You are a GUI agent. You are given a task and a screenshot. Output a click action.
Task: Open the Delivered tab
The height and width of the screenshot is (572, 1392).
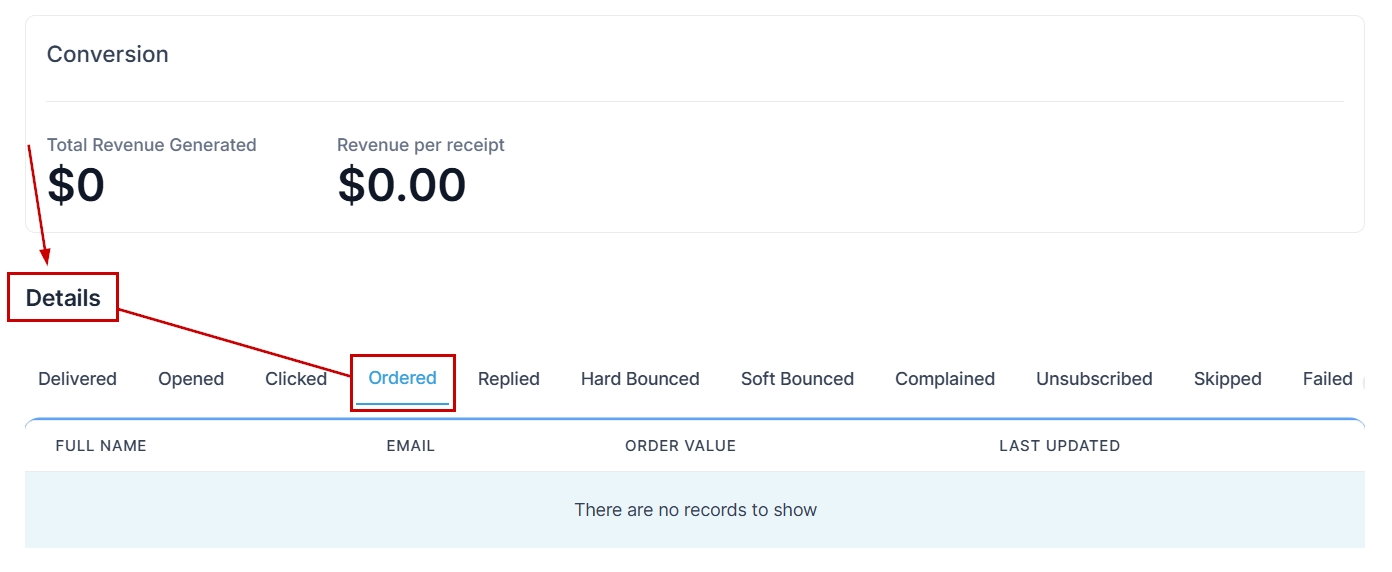pos(77,379)
